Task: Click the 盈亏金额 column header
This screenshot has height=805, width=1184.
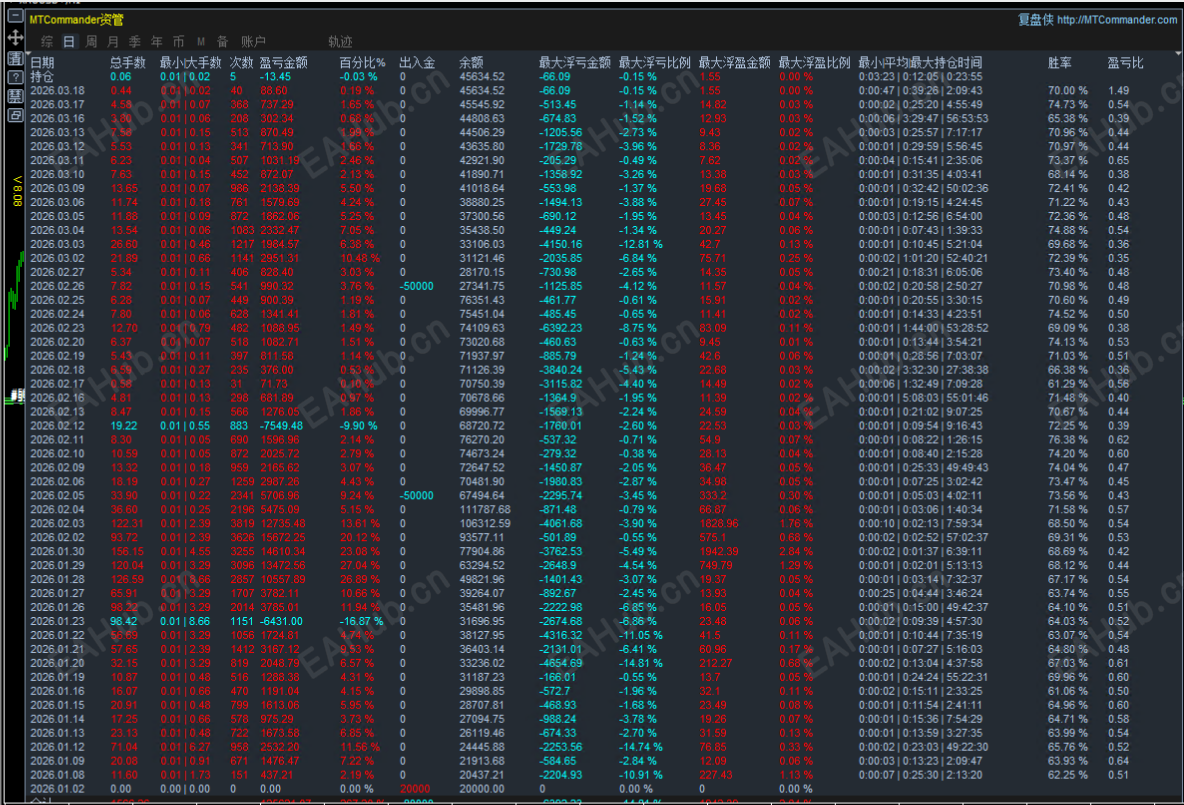Action: 283,63
